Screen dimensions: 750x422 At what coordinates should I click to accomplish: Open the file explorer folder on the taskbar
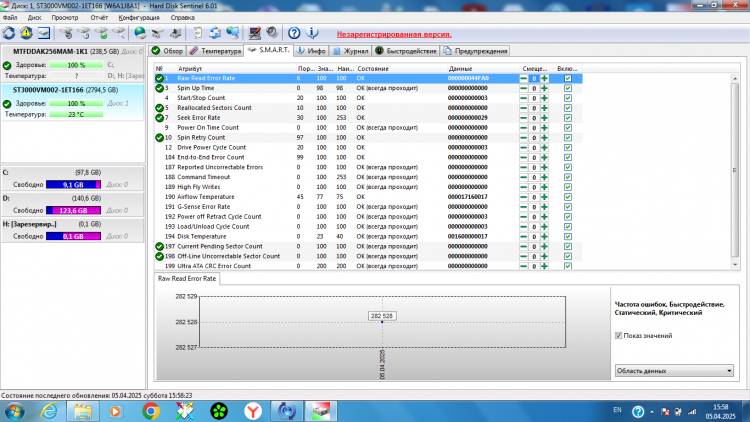(x=83, y=411)
